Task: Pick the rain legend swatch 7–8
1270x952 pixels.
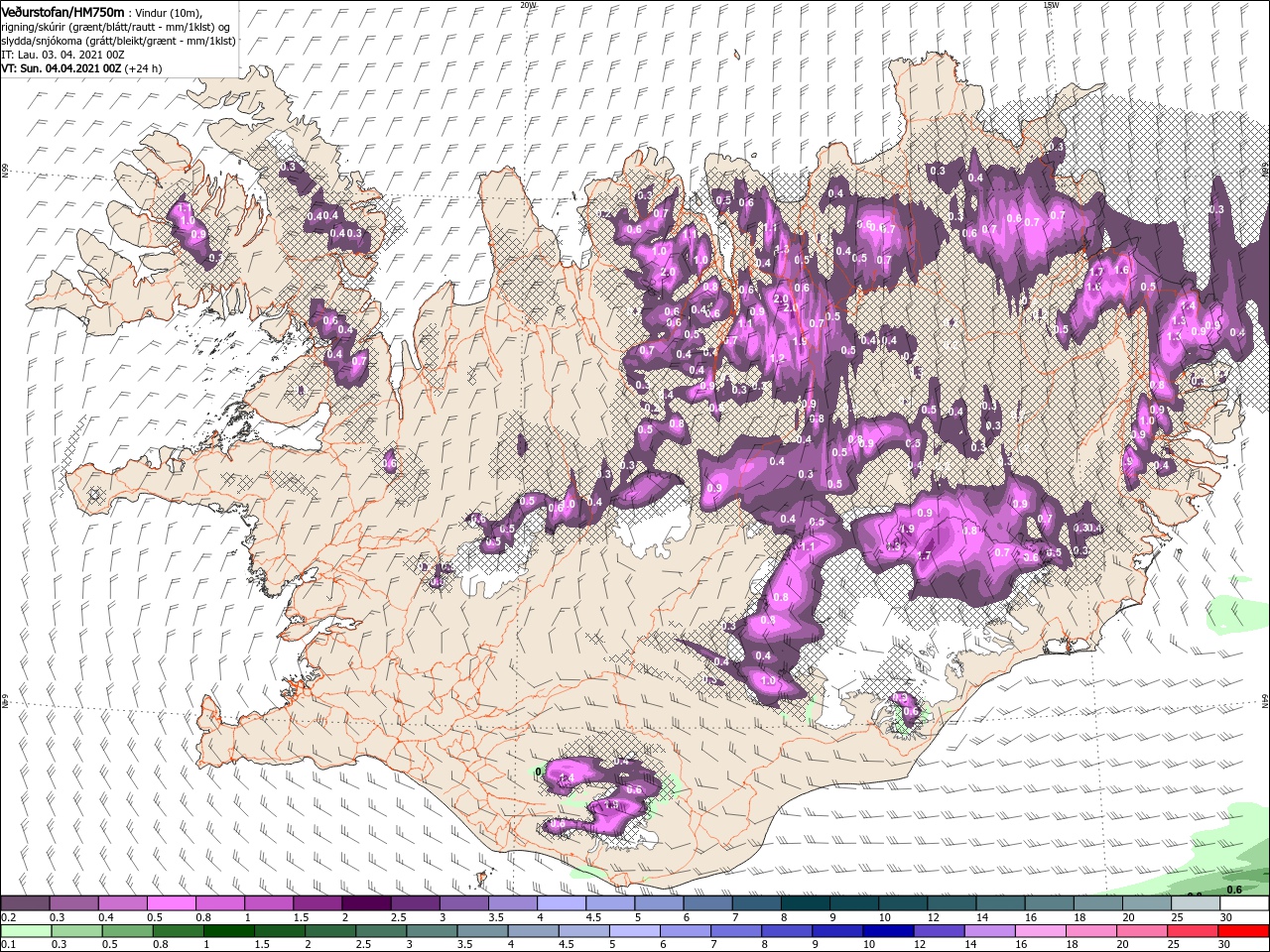Action: [x=734, y=931]
